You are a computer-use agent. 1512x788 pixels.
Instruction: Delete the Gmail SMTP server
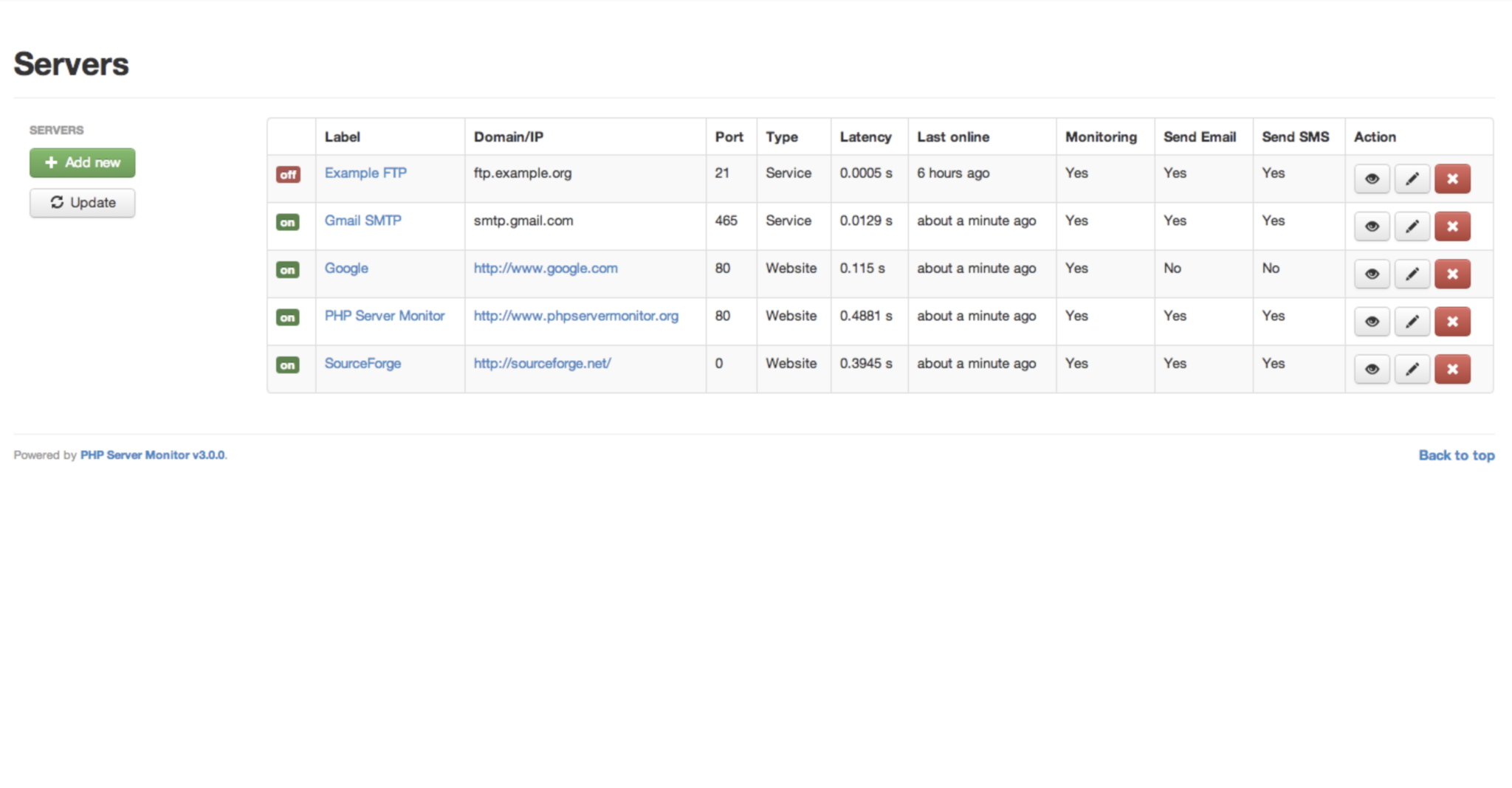click(1452, 227)
